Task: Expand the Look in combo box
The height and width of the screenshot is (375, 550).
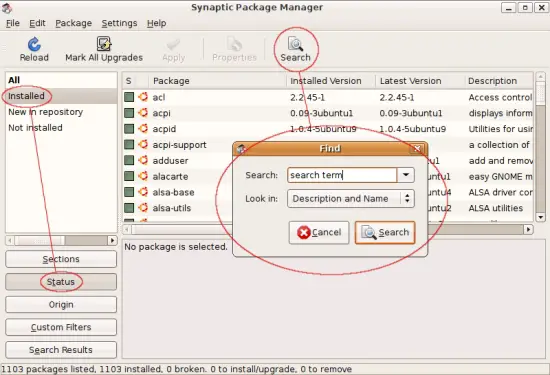Action: coord(351,199)
